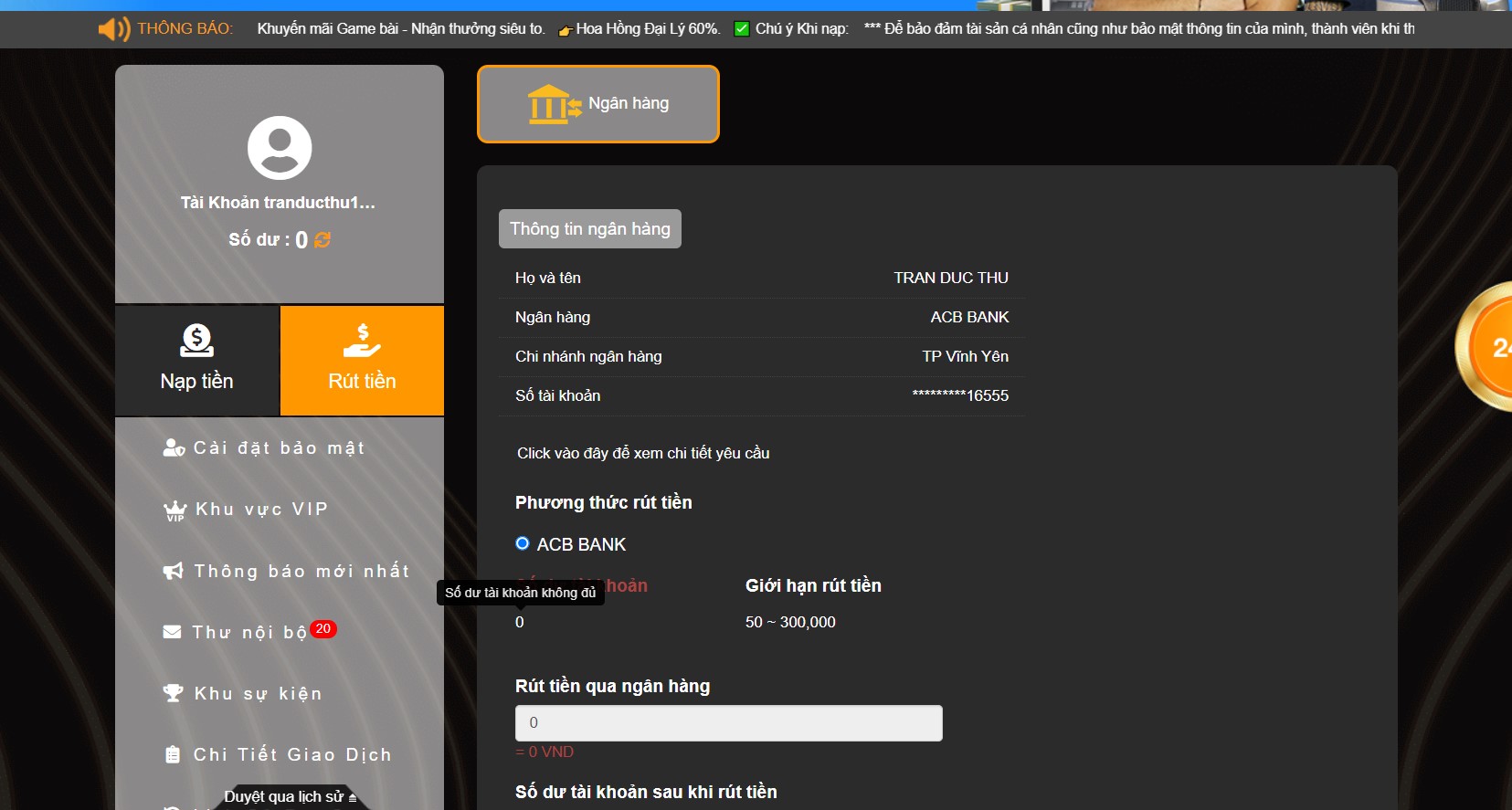
Task: Click 'Click vào đây để xem chi tiết yêu cầu'
Action: (643, 453)
